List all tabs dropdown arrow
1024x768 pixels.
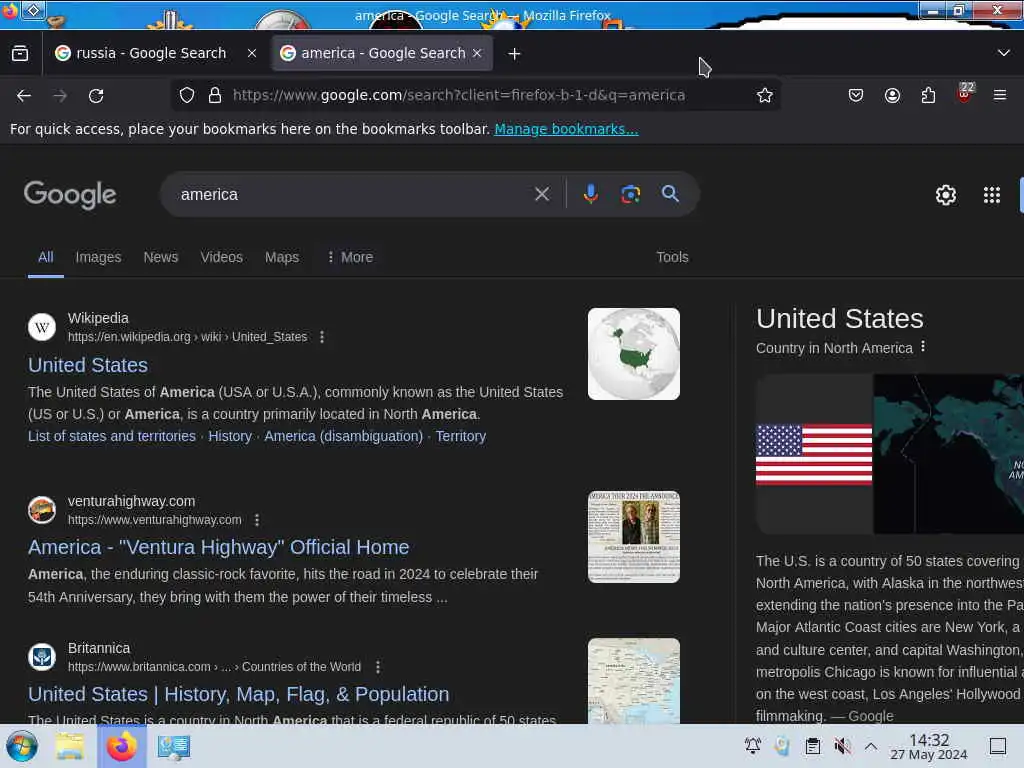tap(1004, 53)
